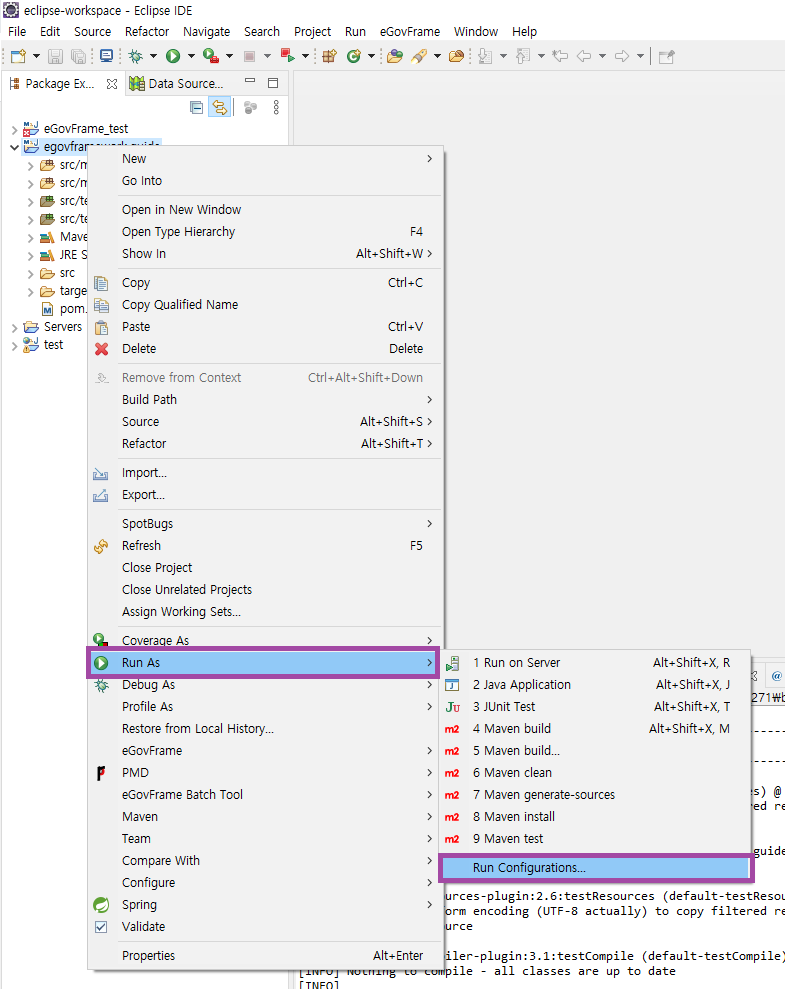Open the Back history dropdown arrow
Viewport: 785px width, 989px height.
(602, 56)
